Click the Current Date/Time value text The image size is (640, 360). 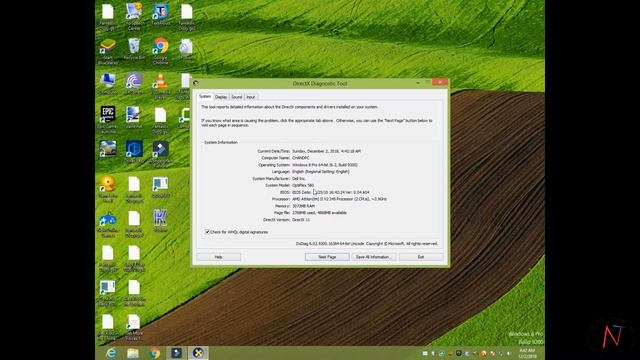327,151
